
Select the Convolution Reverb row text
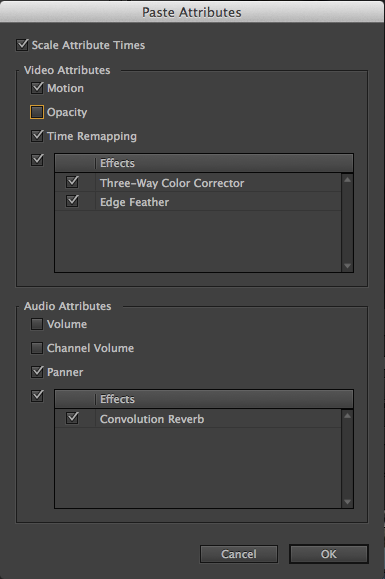point(152,419)
